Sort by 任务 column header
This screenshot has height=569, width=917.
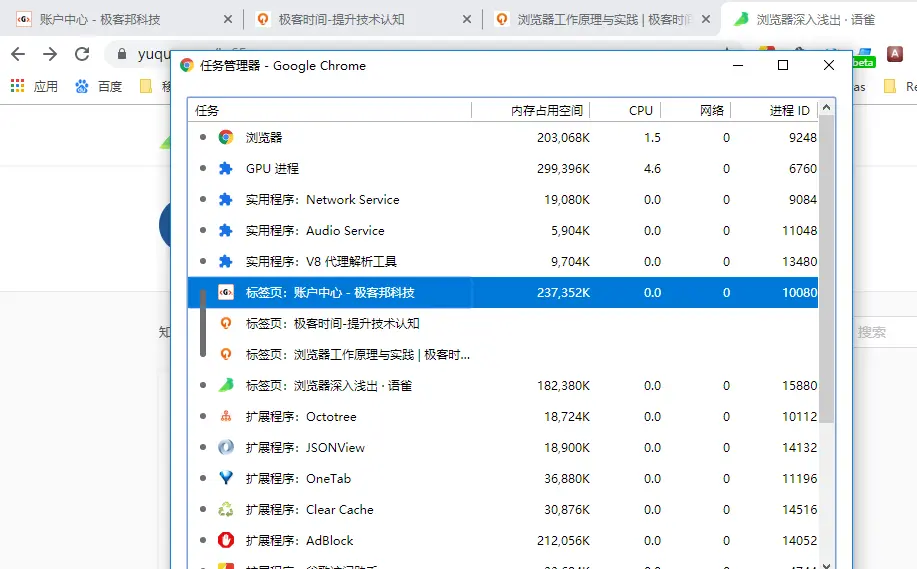coord(329,111)
